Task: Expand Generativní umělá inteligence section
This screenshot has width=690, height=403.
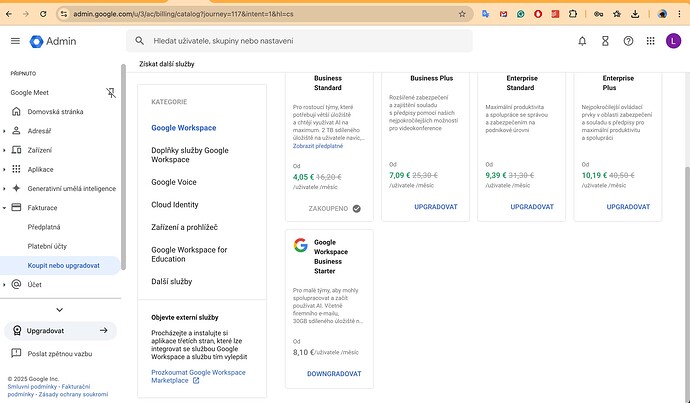Action: coord(4,189)
